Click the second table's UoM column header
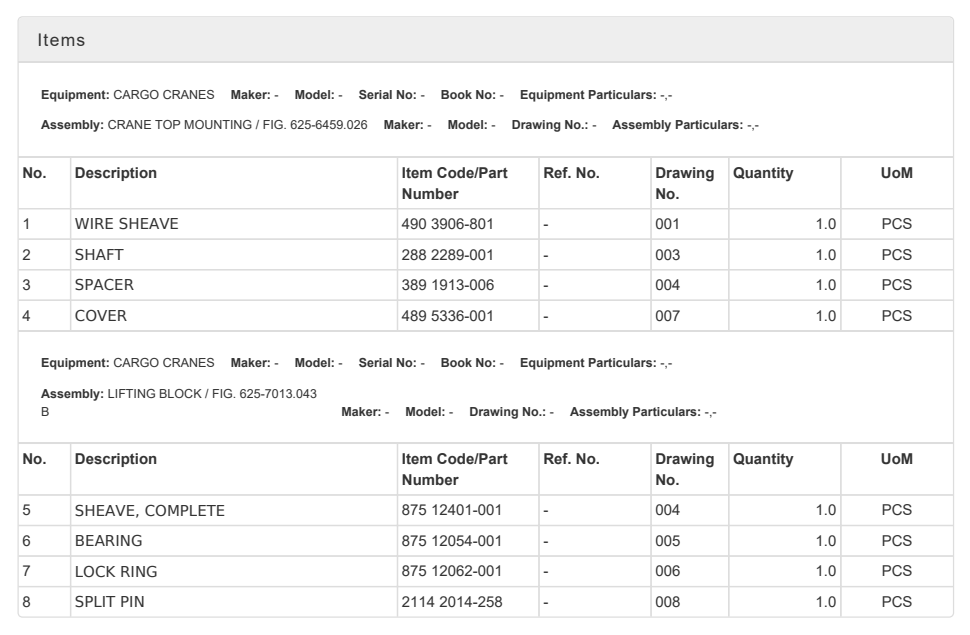The image size is (970, 635). point(896,459)
